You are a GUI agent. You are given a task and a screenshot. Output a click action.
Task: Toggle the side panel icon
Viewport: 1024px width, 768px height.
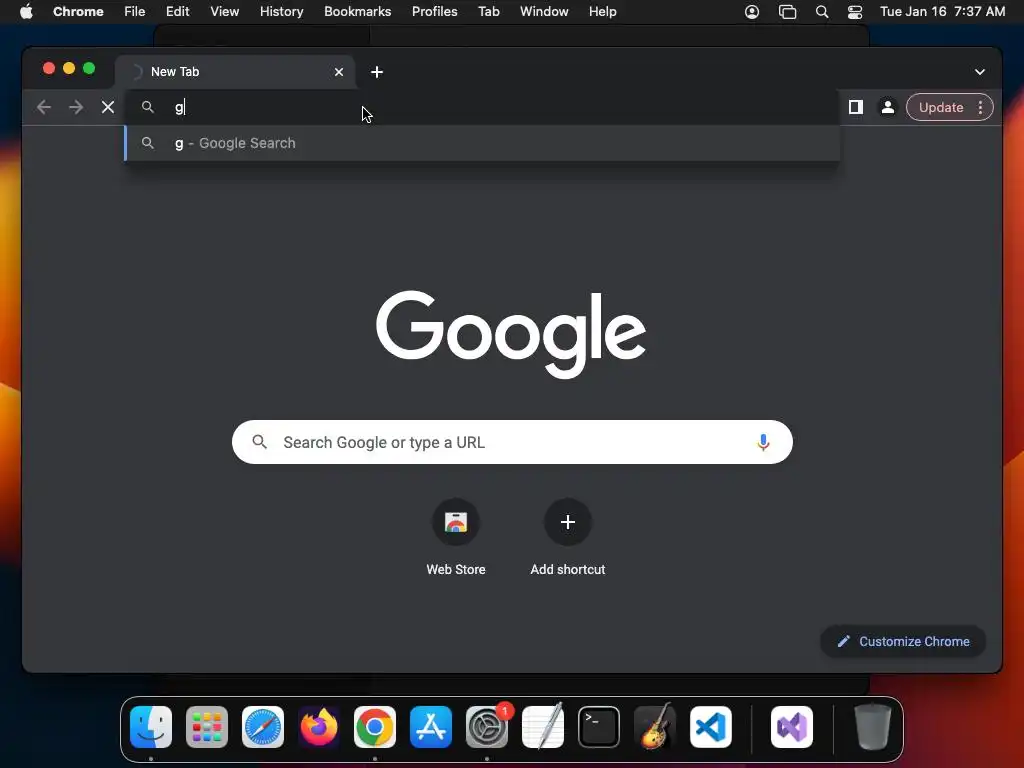[856, 107]
